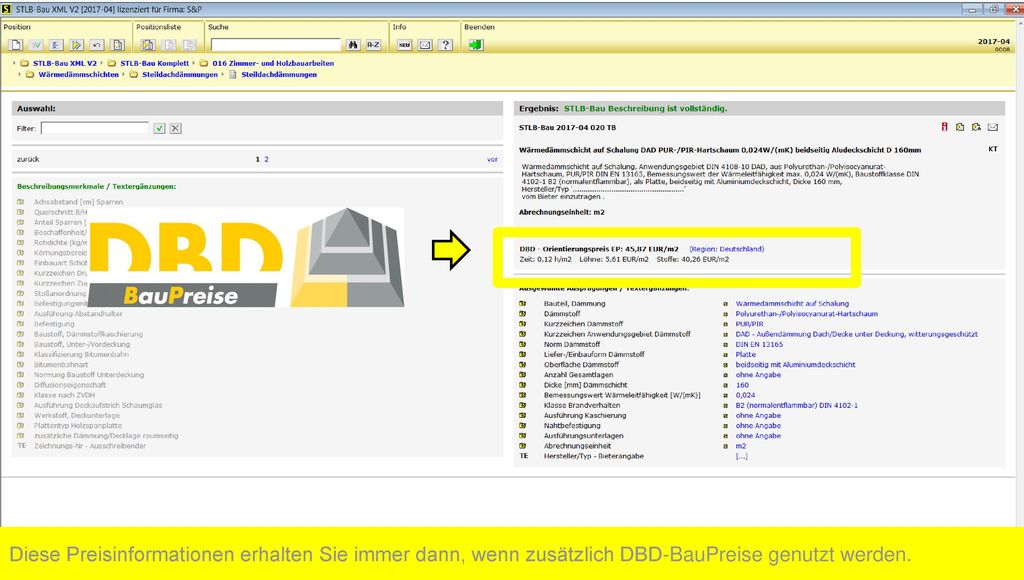
Task: Click the icon left of Norm Dämmstoff row
Action: (522, 344)
